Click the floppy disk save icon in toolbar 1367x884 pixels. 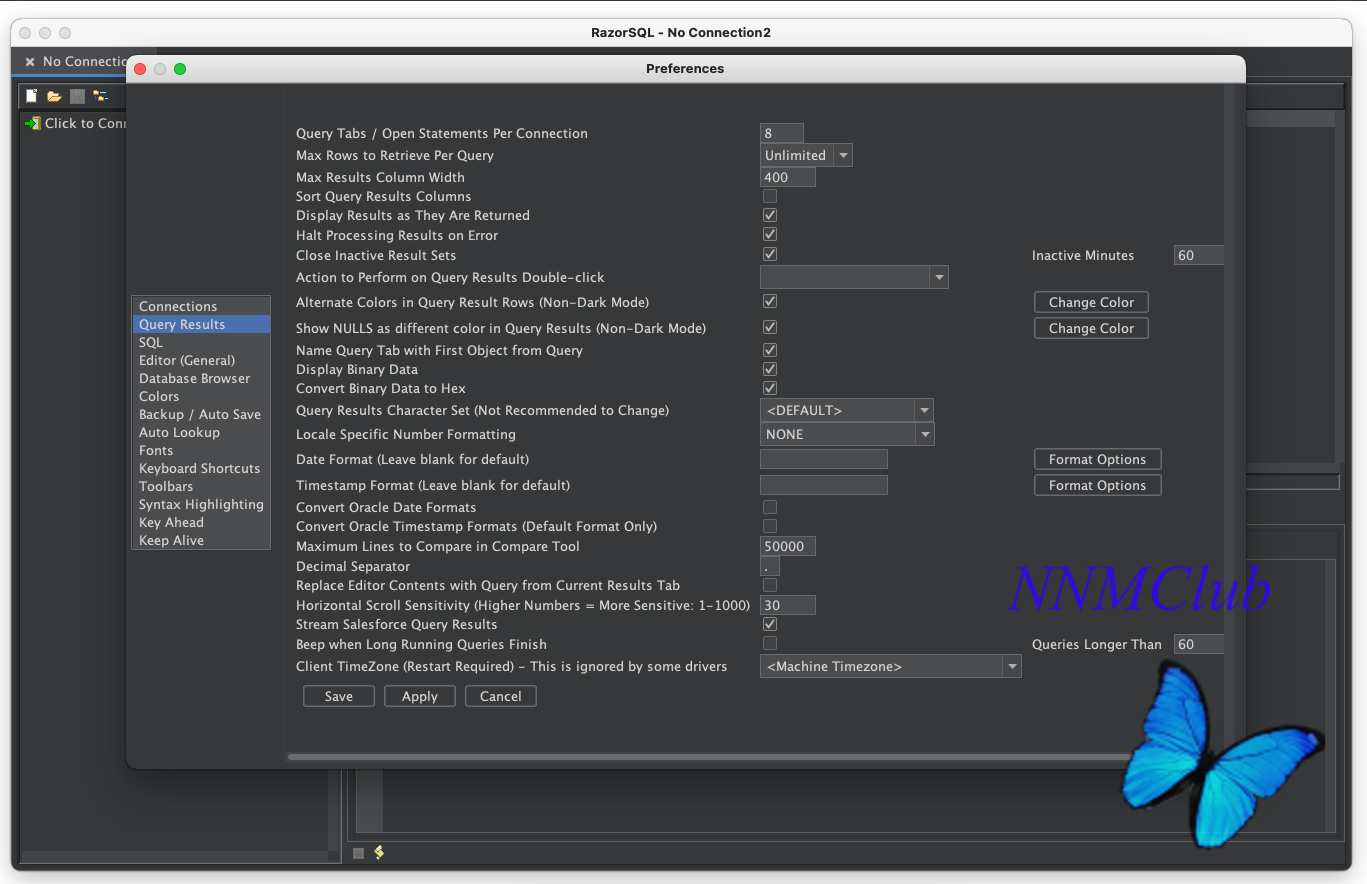[x=77, y=96]
